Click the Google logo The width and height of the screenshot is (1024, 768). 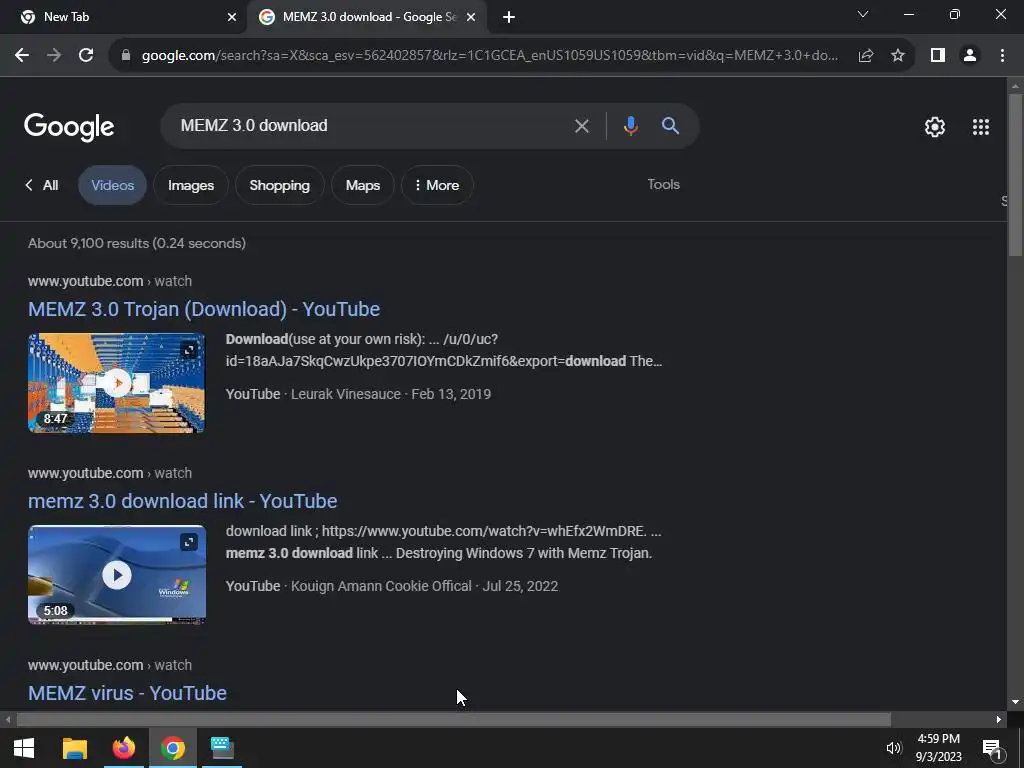click(69, 127)
